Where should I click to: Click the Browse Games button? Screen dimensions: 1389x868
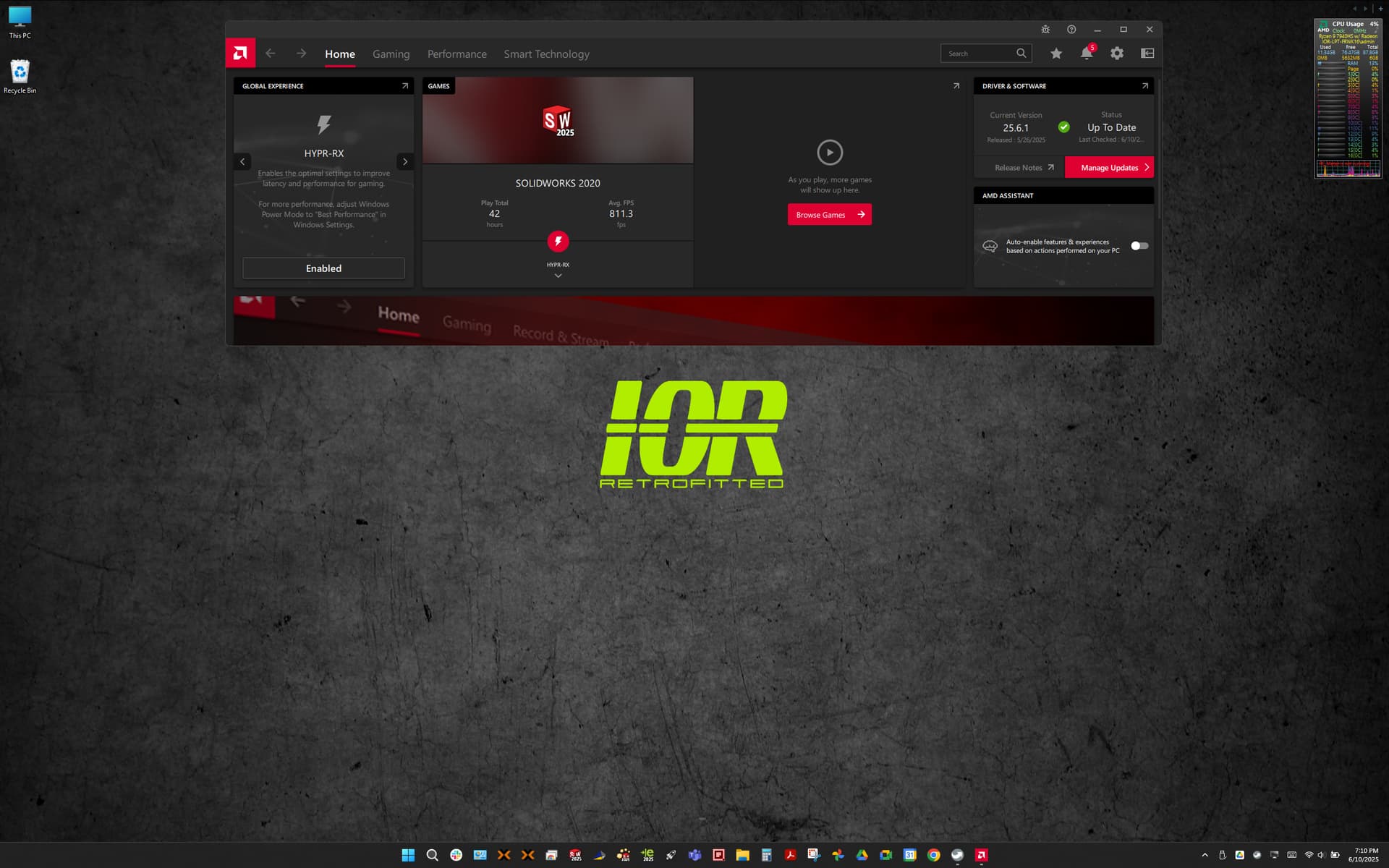point(830,215)
